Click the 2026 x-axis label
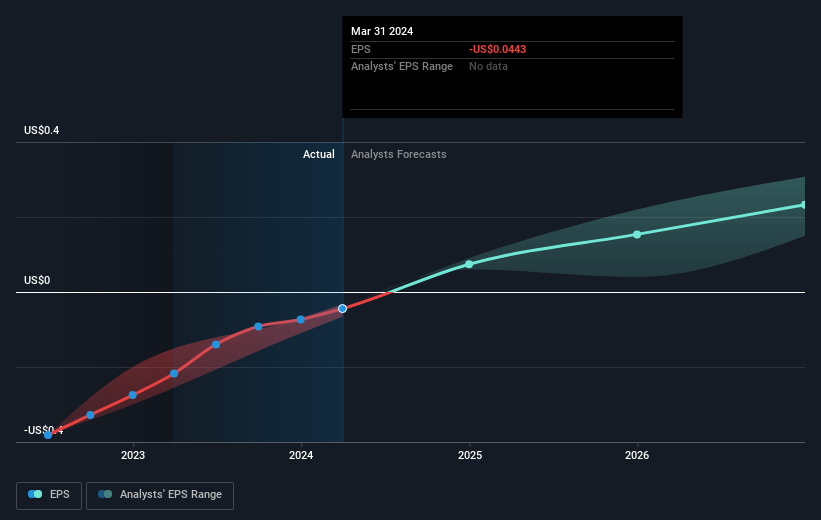The height and width of the screenshot is (520, 821). (x=637, y=455)
